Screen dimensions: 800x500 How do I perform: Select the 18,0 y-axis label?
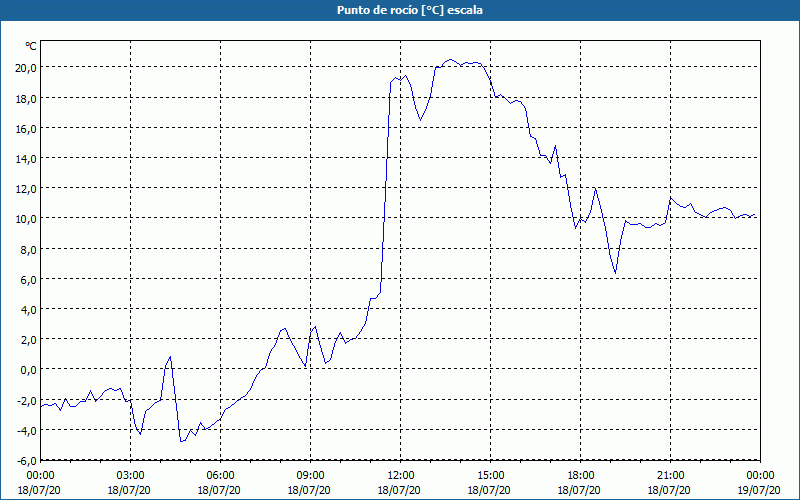26,98
